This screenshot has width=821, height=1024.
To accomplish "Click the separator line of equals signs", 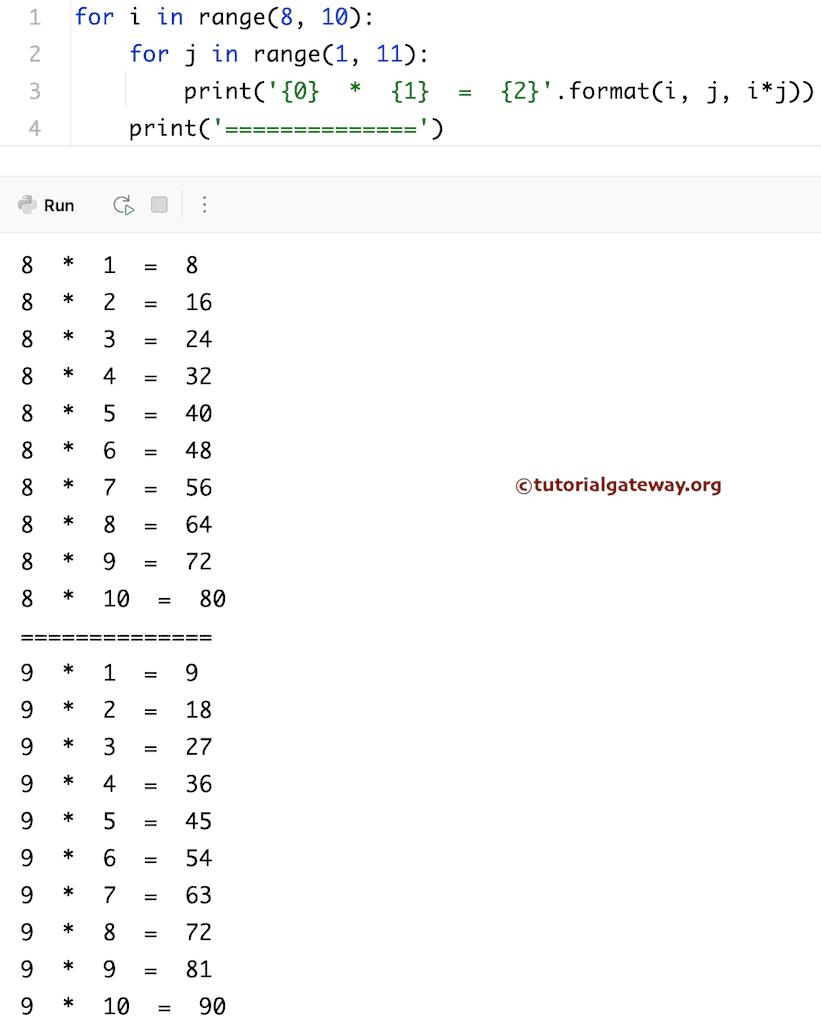I will [x=115, y=635].
